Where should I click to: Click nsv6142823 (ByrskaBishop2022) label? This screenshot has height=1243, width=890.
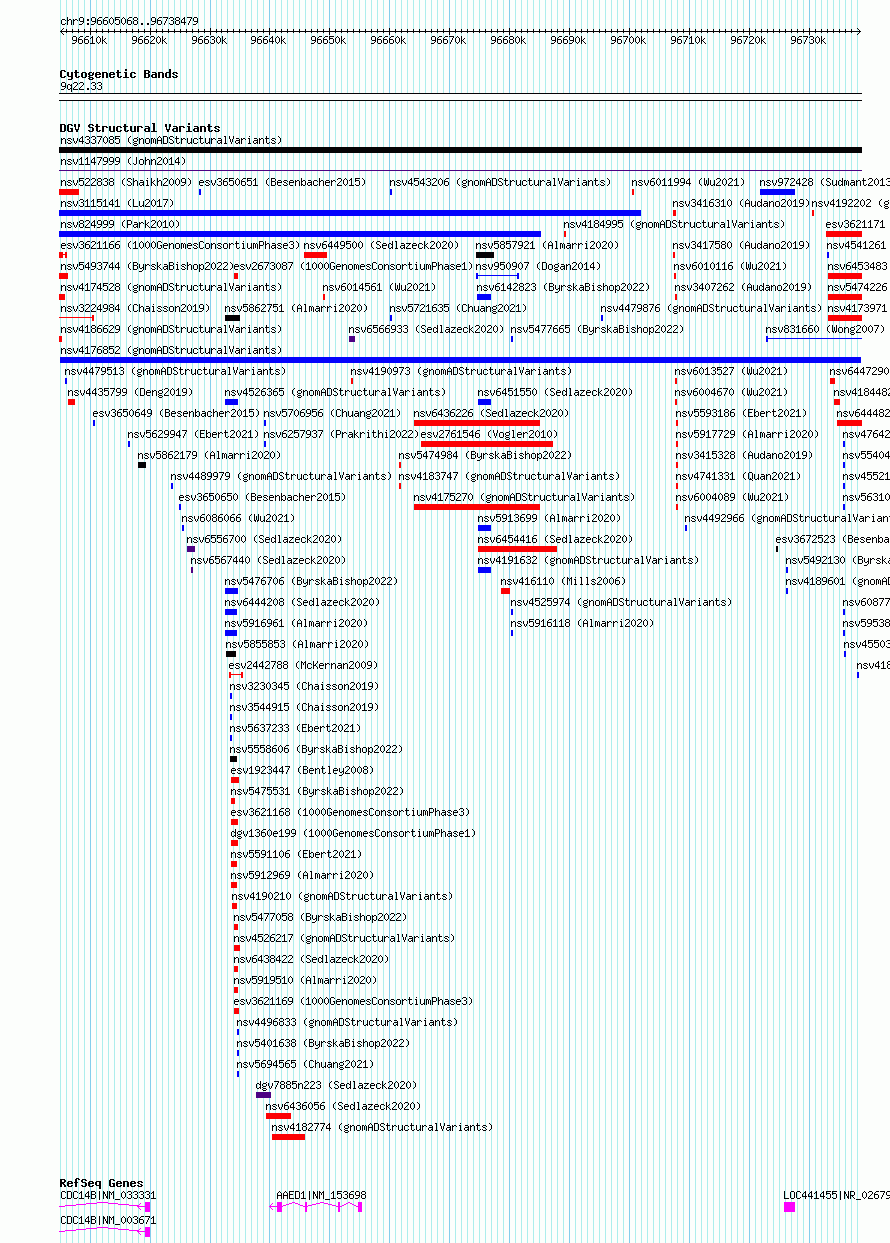564,287
